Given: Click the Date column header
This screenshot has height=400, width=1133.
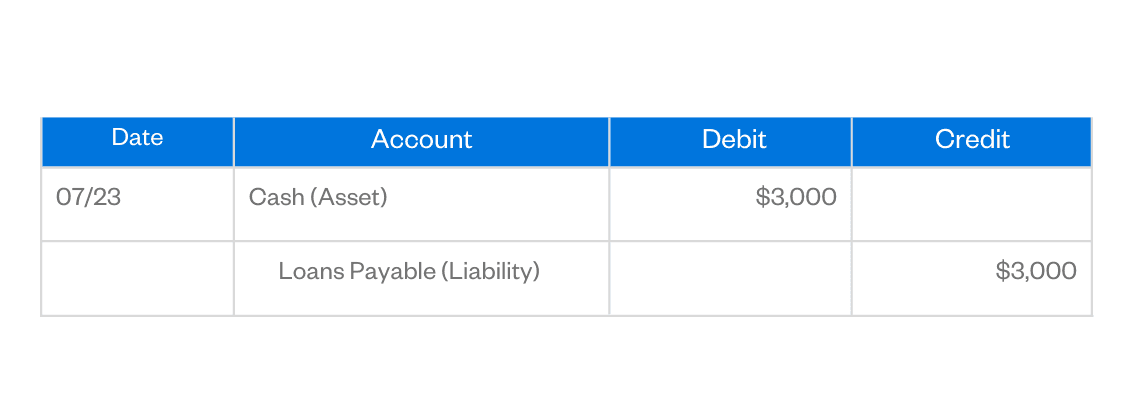Looking at the screenshot, I should click(x=137, y=138).
